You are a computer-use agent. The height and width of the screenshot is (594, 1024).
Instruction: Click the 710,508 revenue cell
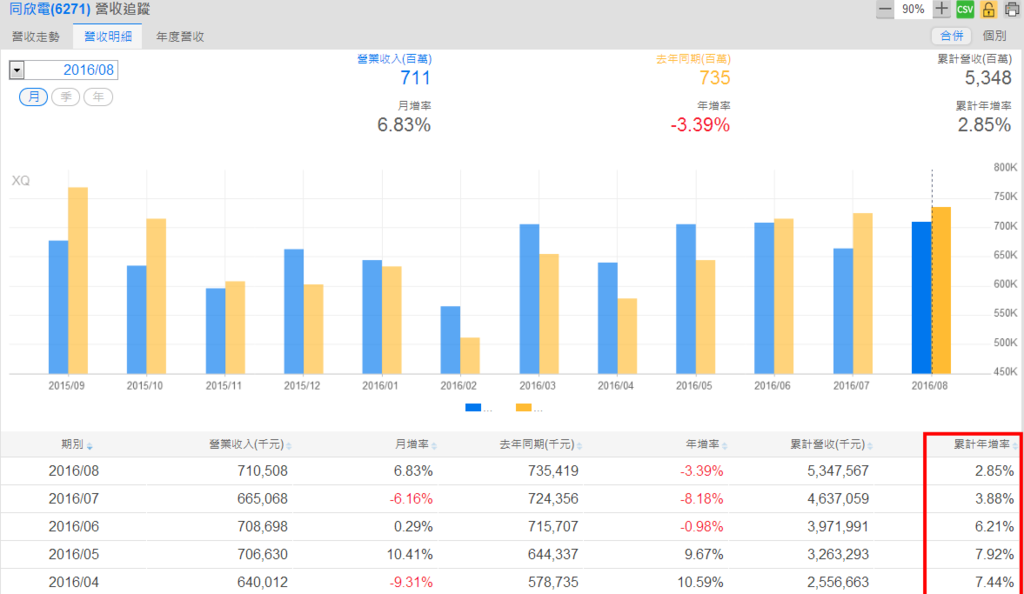(x=263, y=471)
